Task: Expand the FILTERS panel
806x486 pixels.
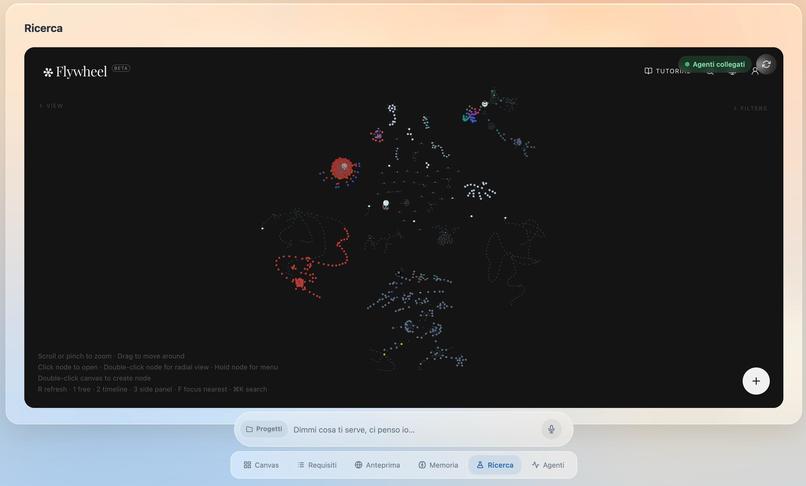Action: (750, 108)
